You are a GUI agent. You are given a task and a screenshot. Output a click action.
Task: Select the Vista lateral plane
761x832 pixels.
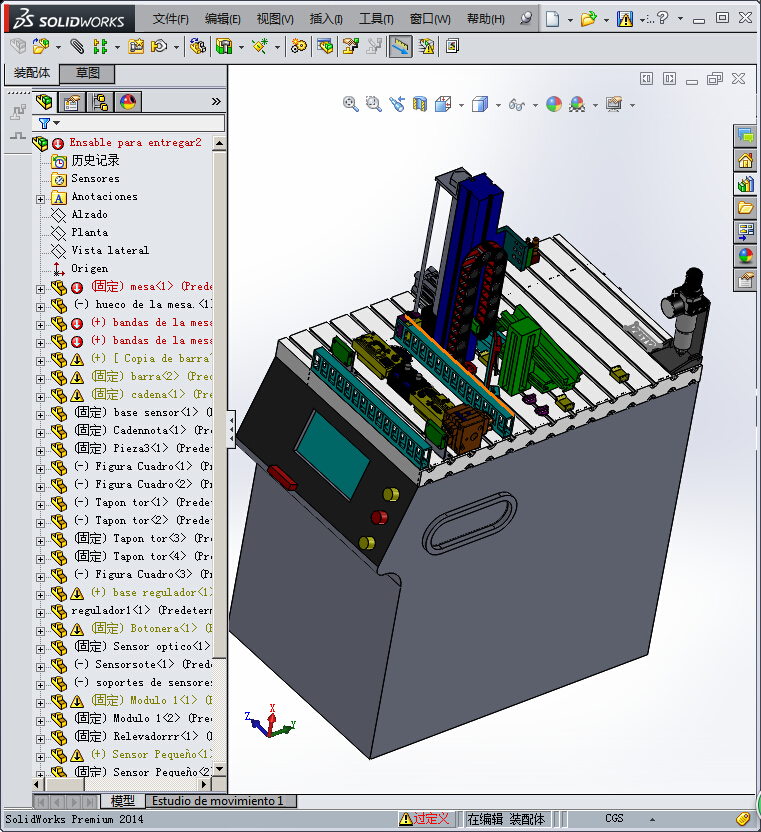click(x=110, y=250)
